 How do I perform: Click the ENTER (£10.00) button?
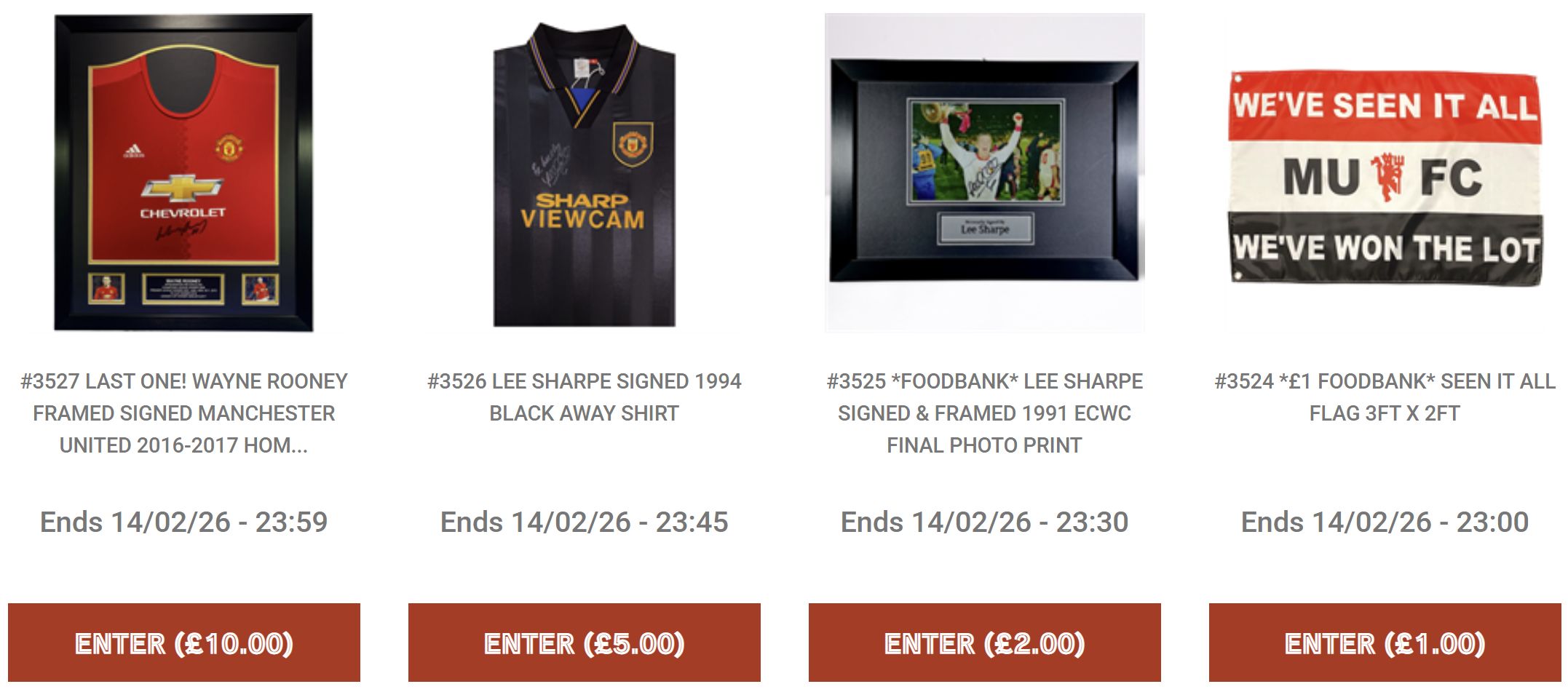(183, 643)
